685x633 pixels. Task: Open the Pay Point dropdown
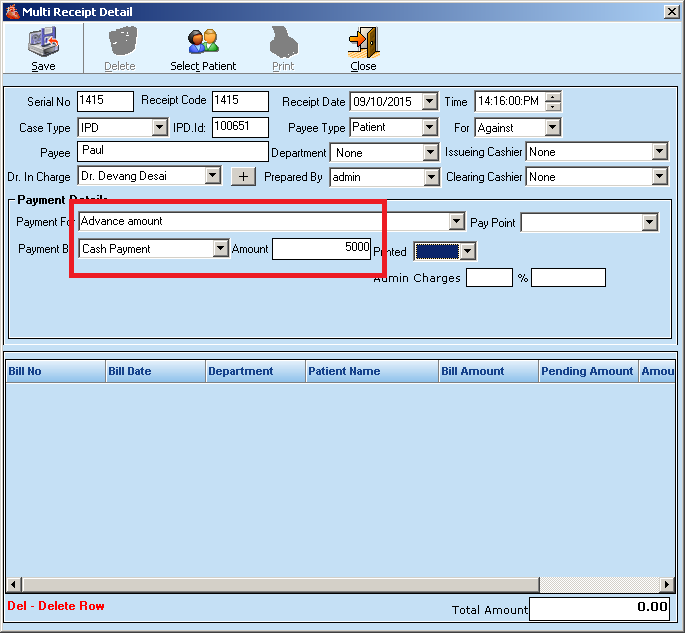click(x=649, y=222)
